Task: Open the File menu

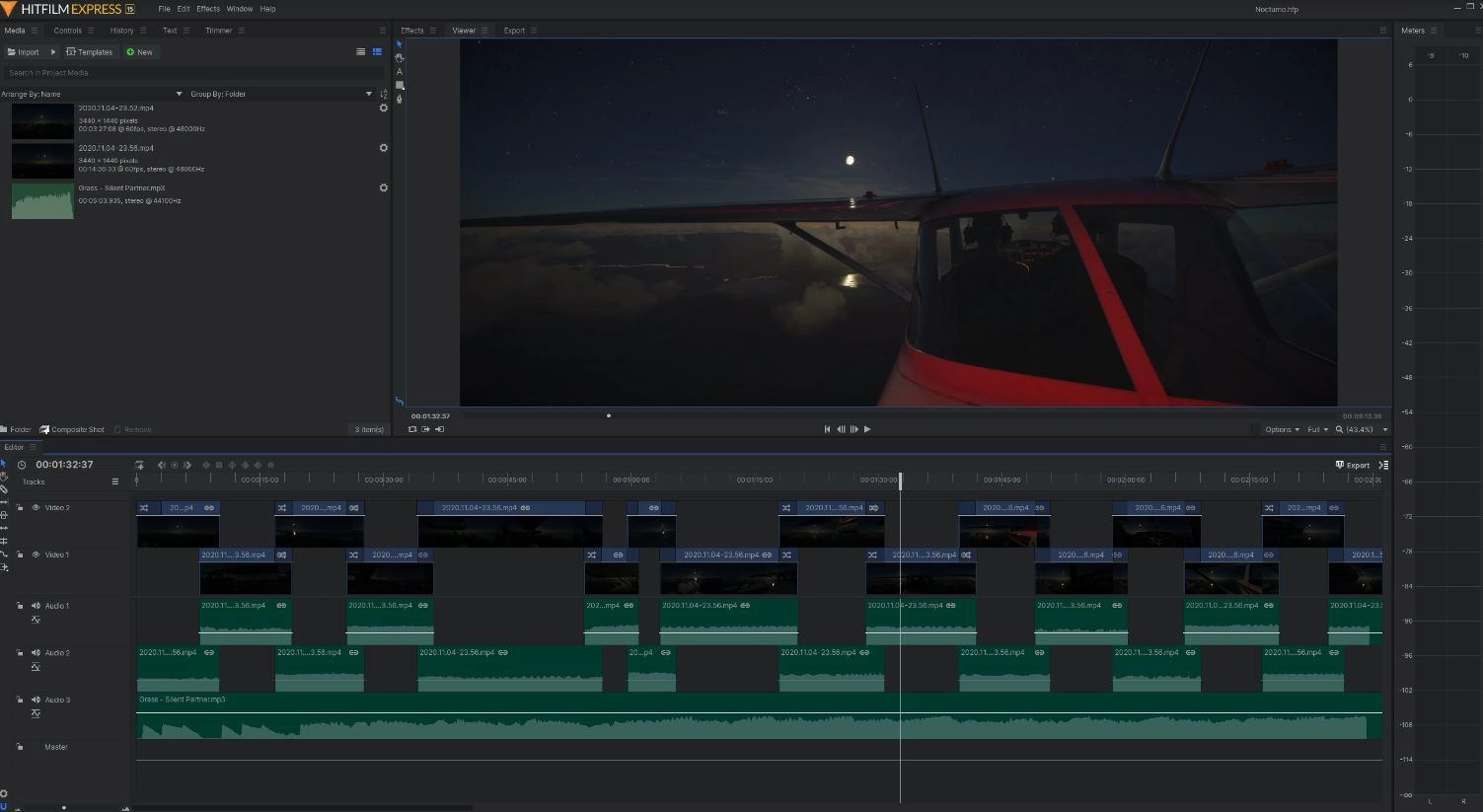Action: [x=164, y=9]
